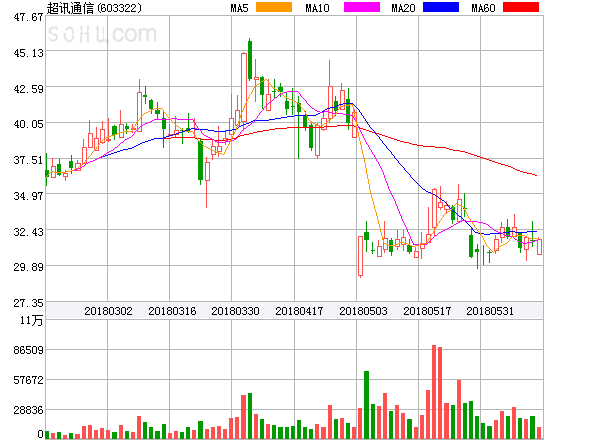Screen dimensions: 600x440
Task: Click the 32.43 price axis label
Action: [x=28, y=232]
